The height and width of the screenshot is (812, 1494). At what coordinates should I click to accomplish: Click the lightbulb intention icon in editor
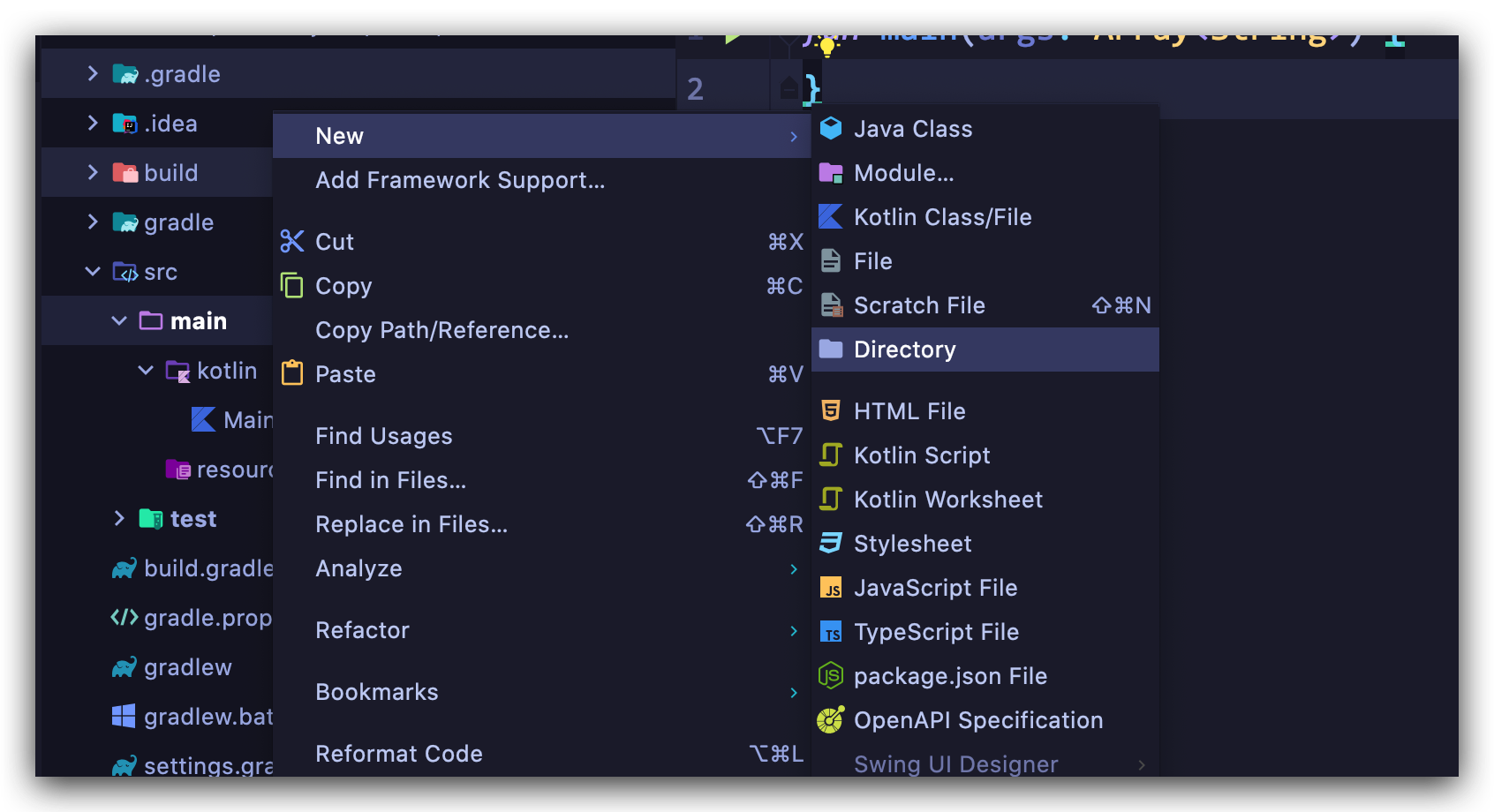point(826,46)
